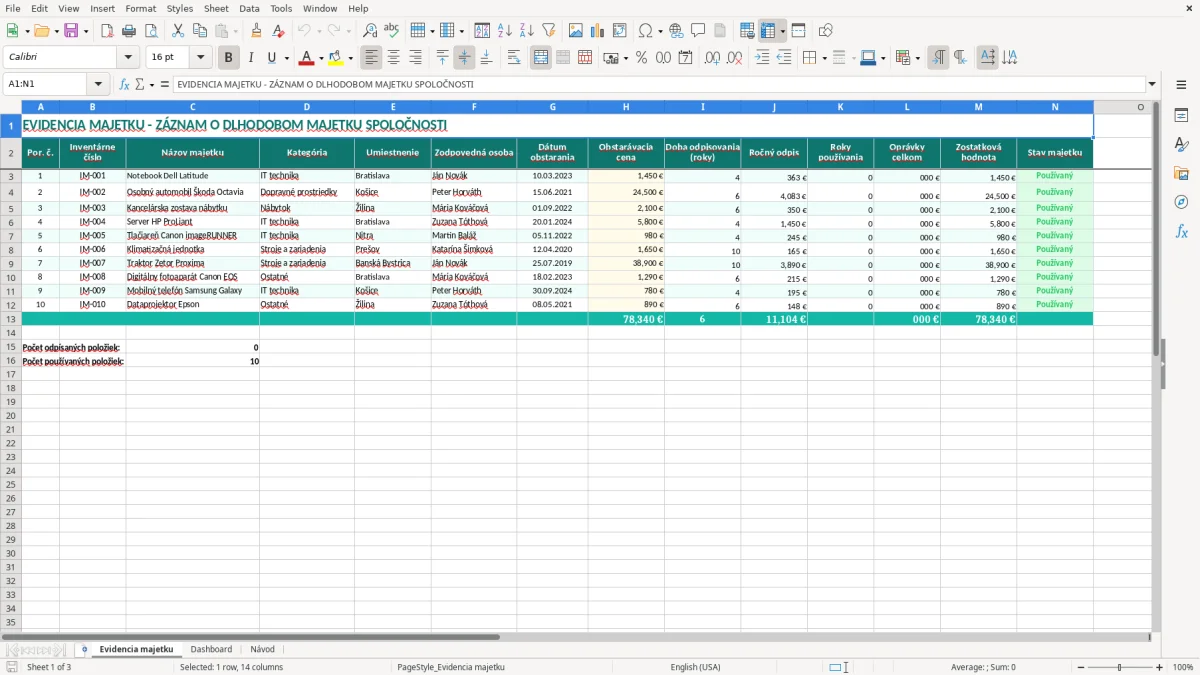
Task: Open Find & Replace tool
Action: (369, 31)
